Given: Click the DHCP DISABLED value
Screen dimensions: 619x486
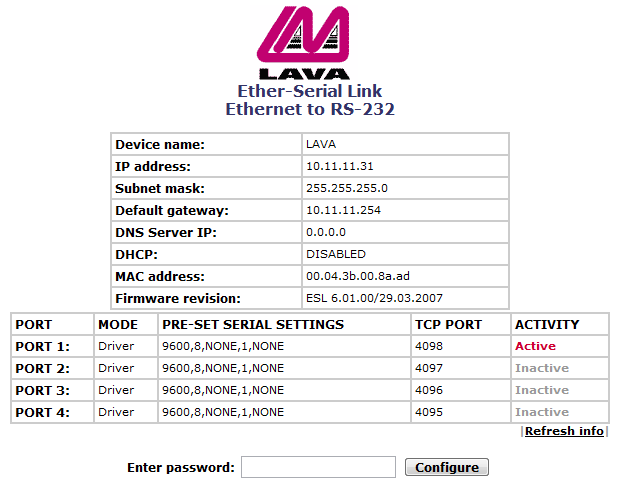Looking at the screenshot, I should coord(336,254).
